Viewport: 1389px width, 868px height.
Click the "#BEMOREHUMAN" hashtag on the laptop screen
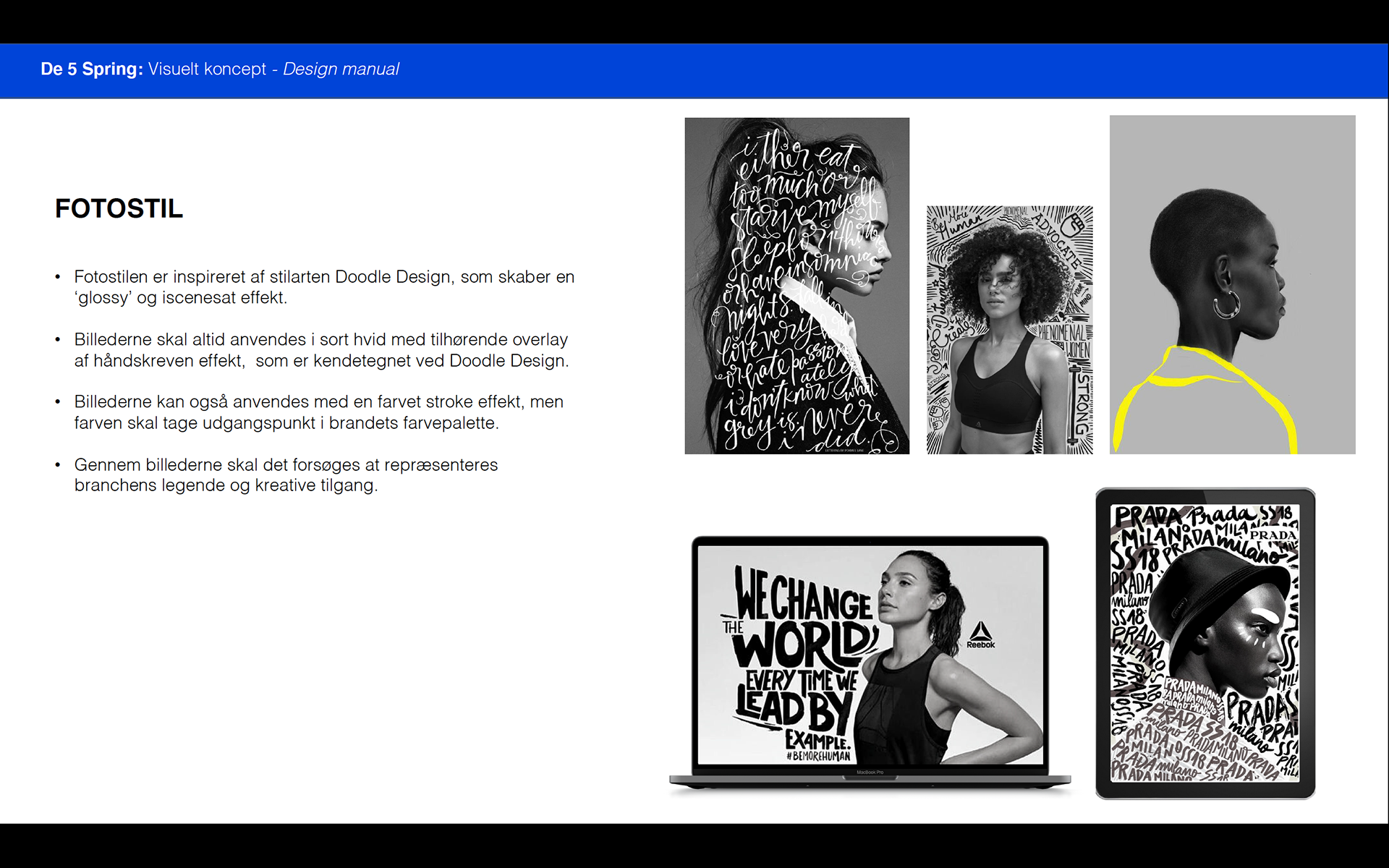pyautogui.click(x=818, y=756)
